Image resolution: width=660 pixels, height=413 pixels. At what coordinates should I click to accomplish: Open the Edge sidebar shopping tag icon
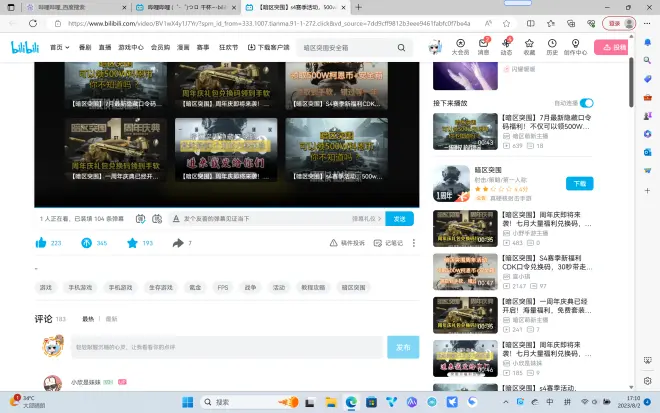(x=647, y=79)
